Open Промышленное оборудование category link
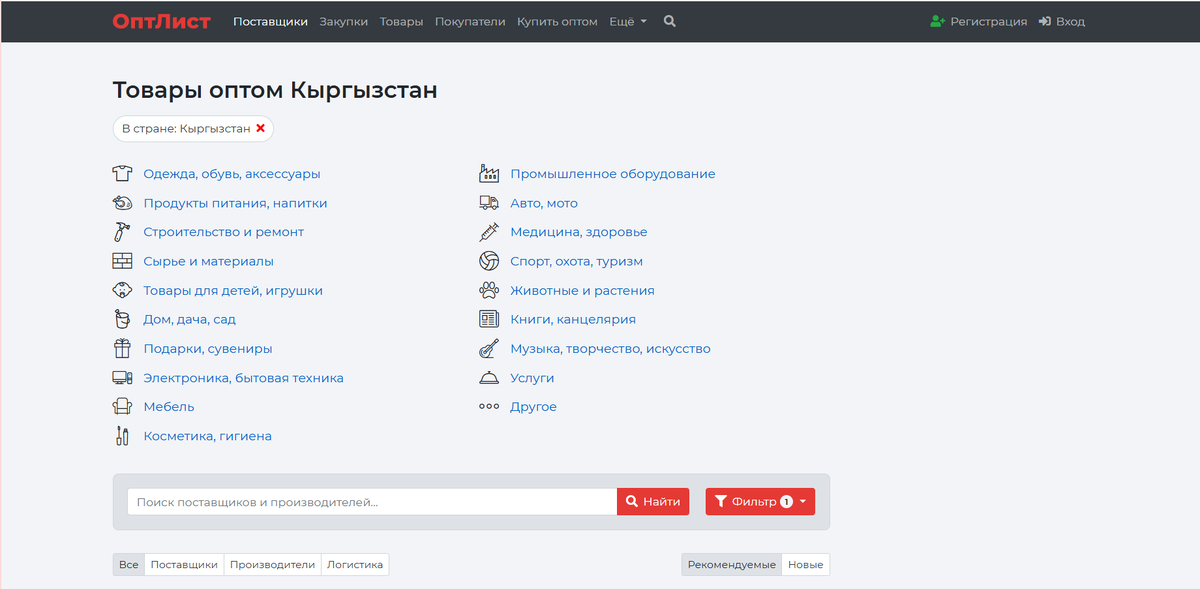Image resolution: width=1200 pixels, height=589 pixels. tap(613, 174)
